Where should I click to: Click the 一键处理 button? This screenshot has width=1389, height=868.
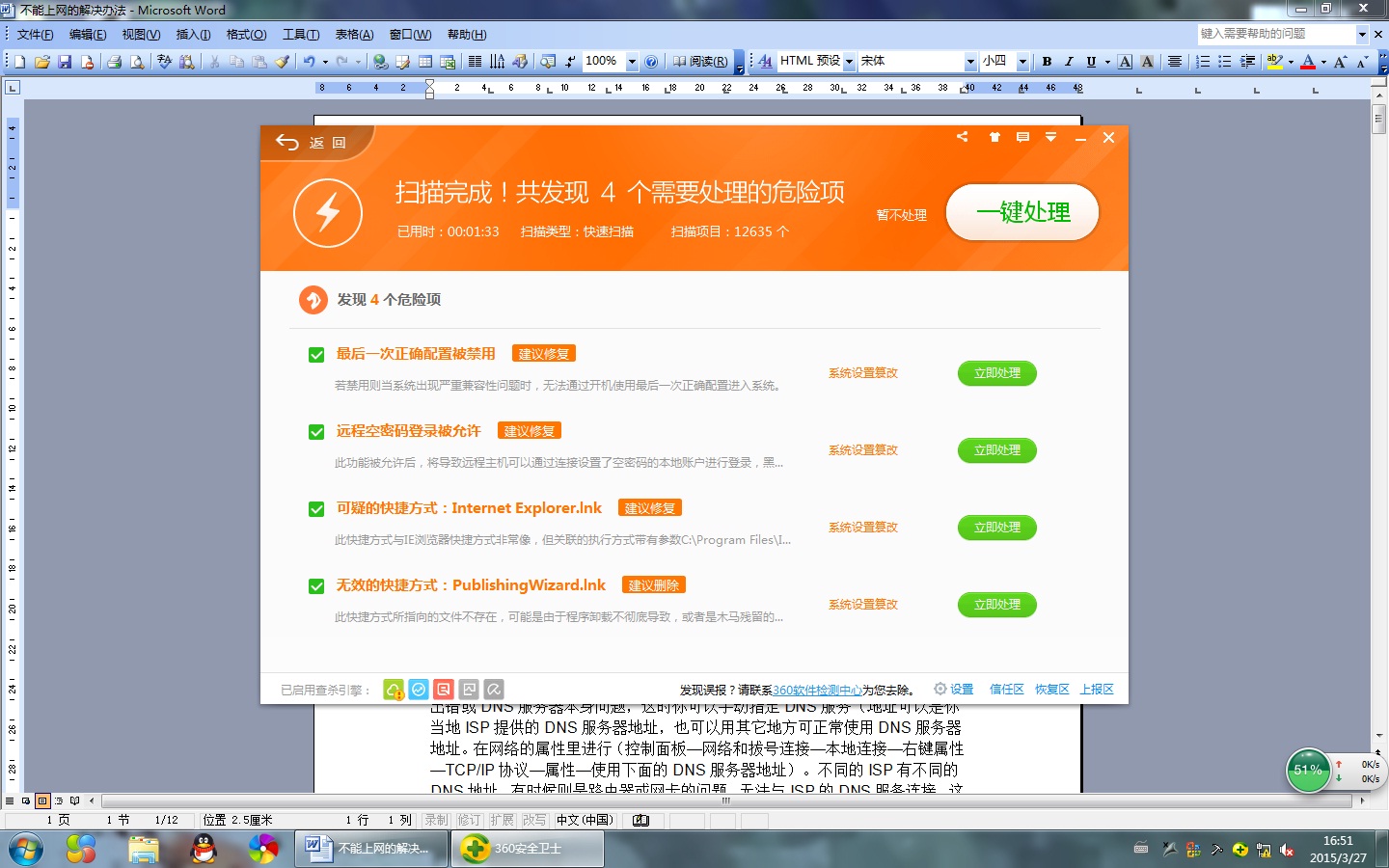coord(1022,212)
